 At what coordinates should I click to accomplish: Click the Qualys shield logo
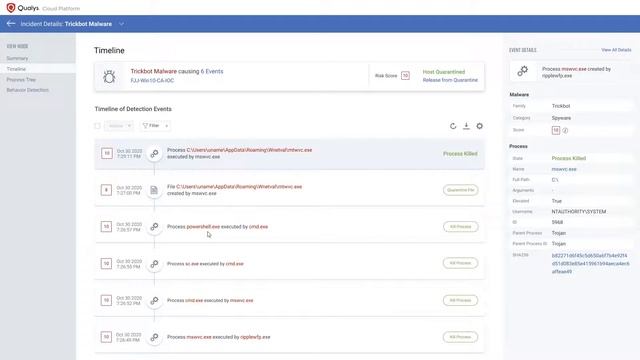pos(11,8)
